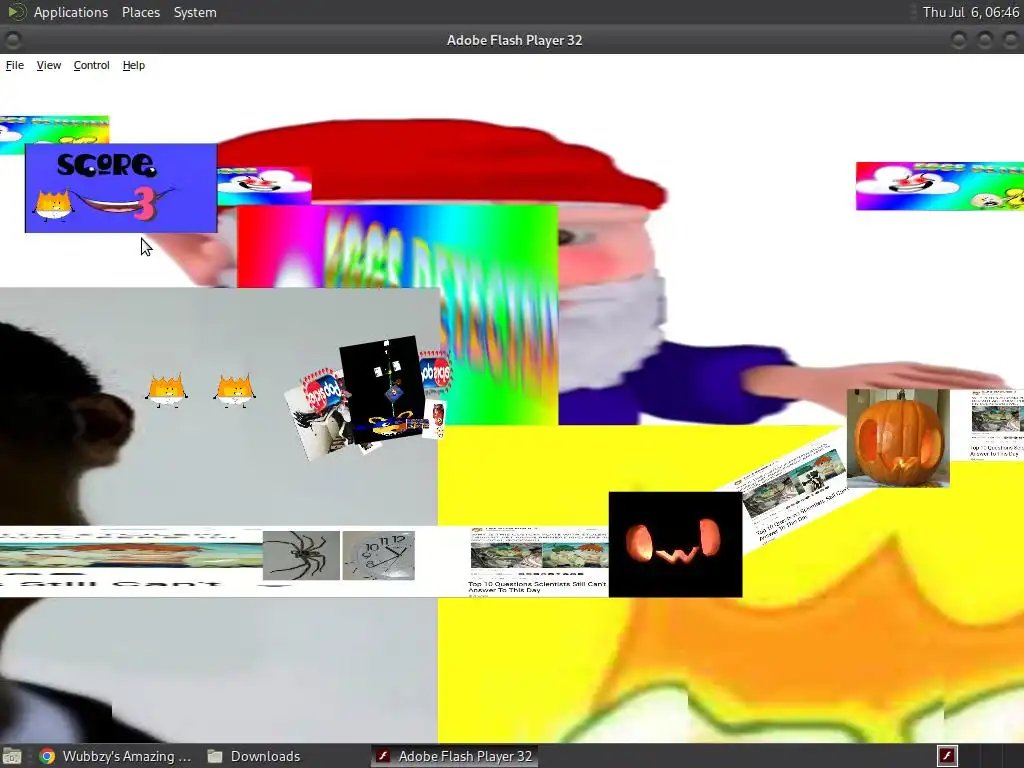
Task: Open the Control menu
Action: click(x=91, y=65)
